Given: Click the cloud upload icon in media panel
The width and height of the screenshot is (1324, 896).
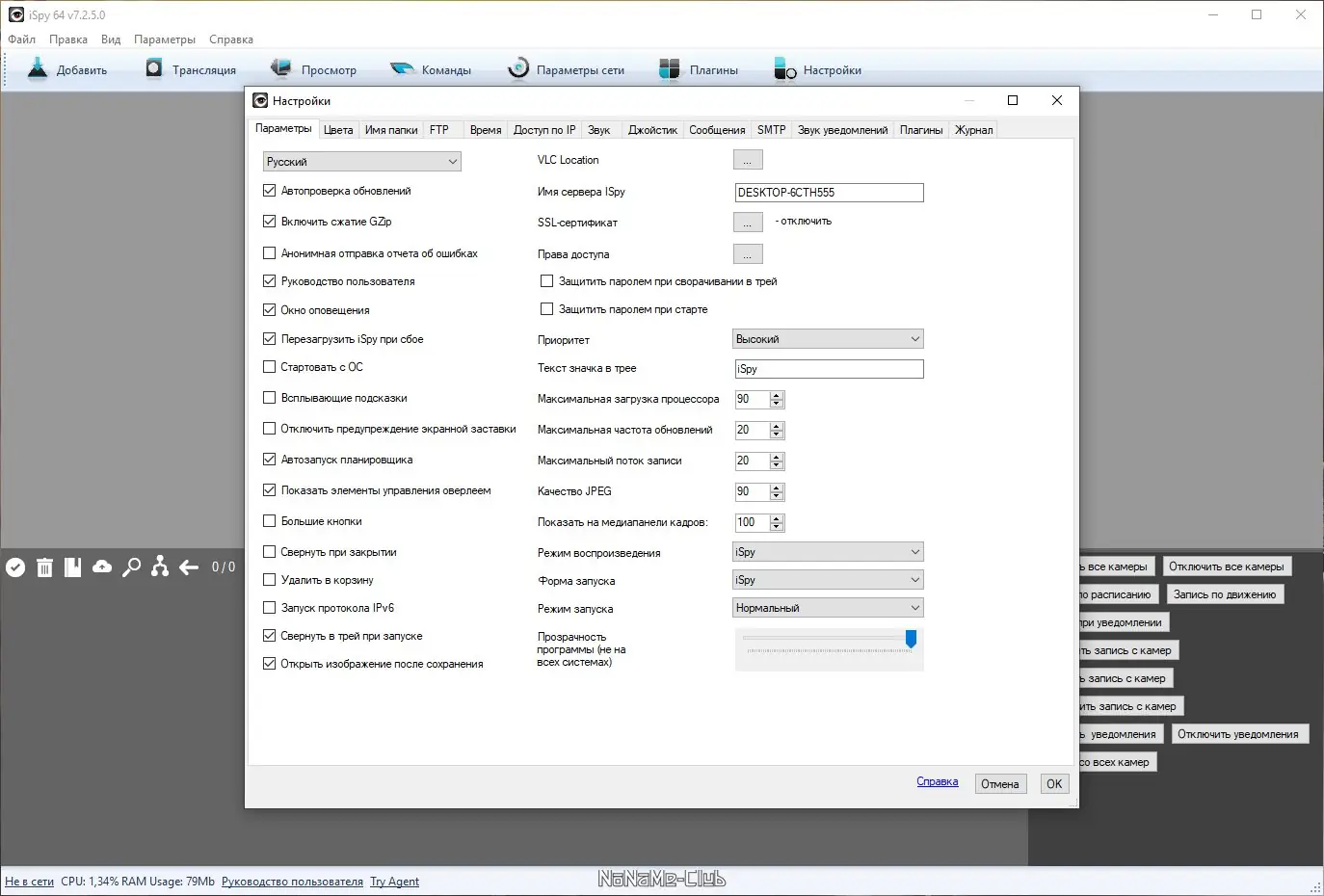Looking at the screenshot, I should tap(102, 567).
